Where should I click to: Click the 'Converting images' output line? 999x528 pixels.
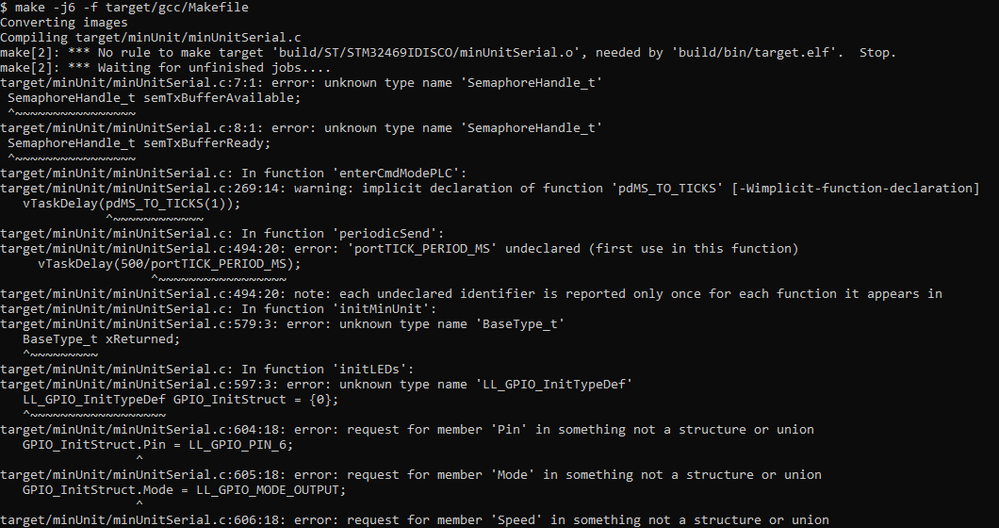[64, 22]
